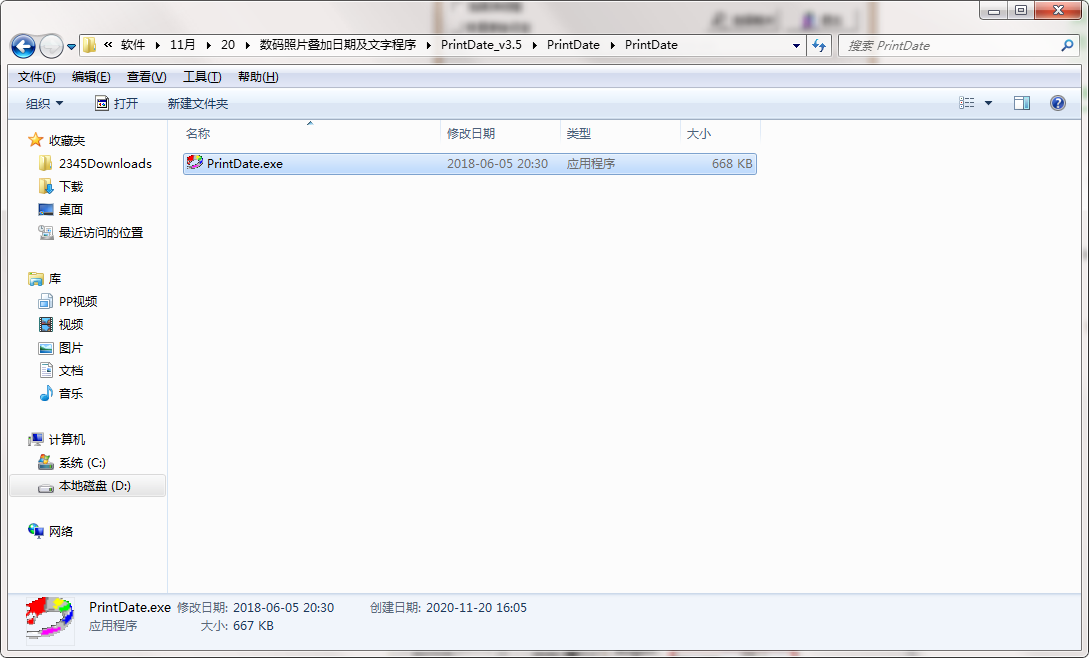Select the 库 libraries node
This screenshot has height=658, width=1089.
coord(55,279)
